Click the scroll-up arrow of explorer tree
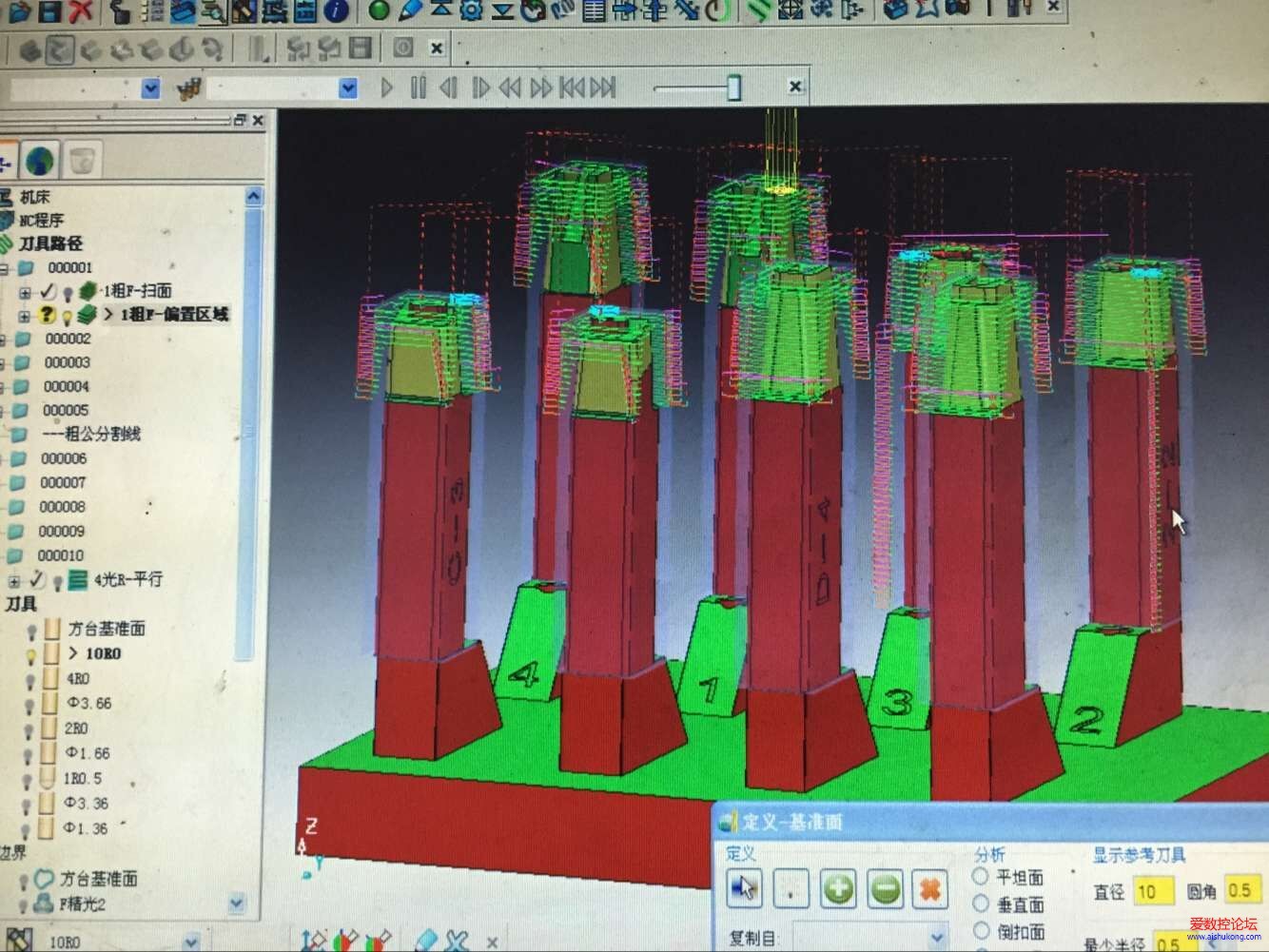Image resolution: width=1269 pixels, height=952 pixels. tap(253, 196)
